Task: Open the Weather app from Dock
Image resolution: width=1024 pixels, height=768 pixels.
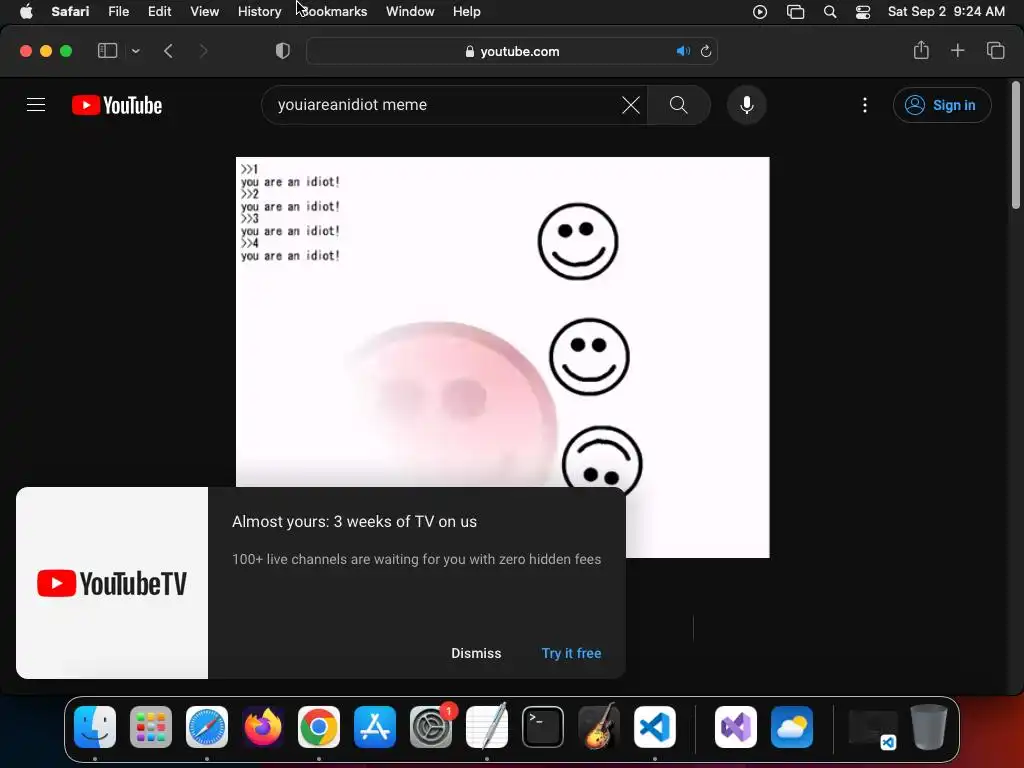Action: [x=792, y=727]
